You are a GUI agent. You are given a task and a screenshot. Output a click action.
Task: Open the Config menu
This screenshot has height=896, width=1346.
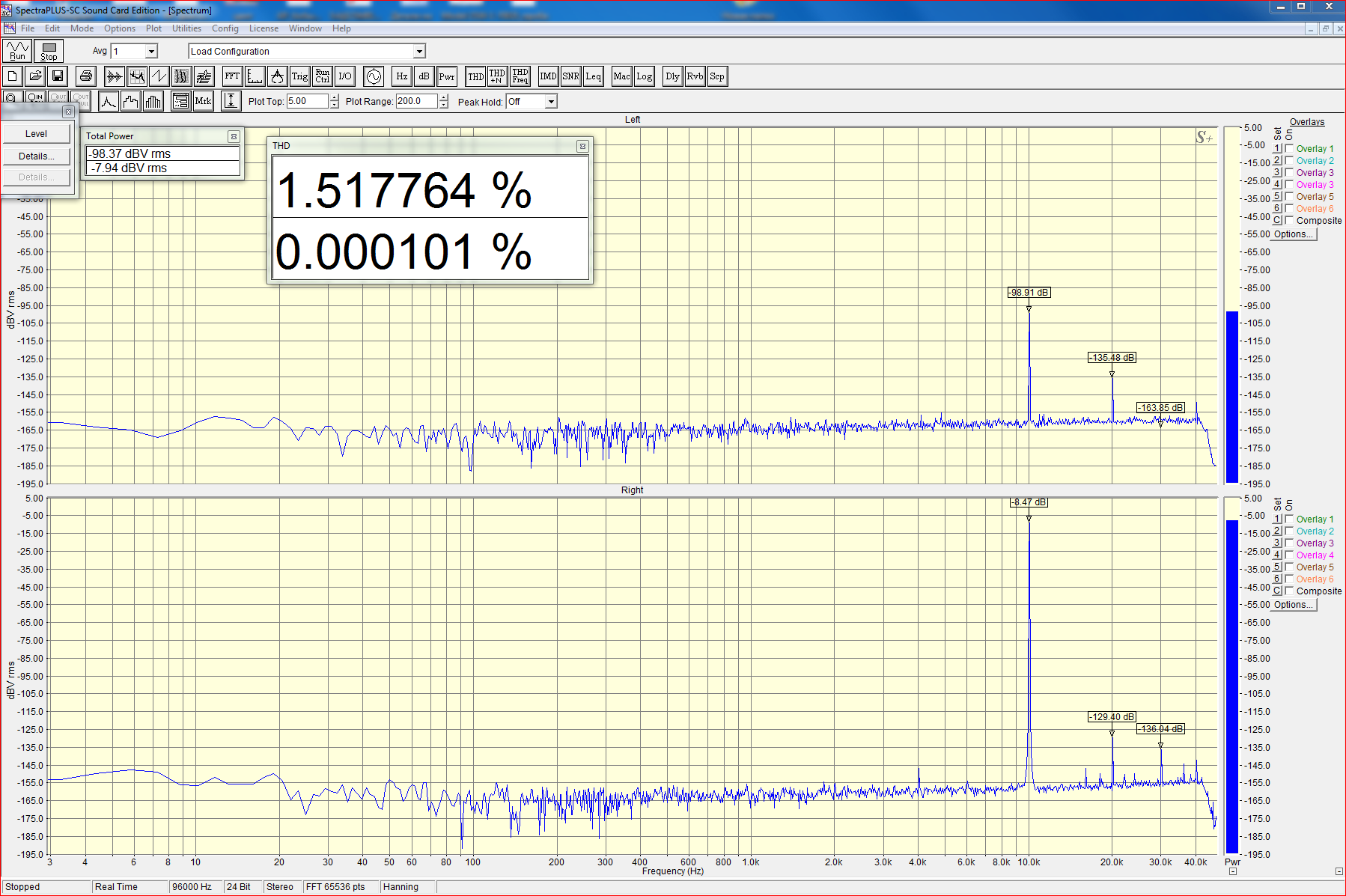225,28
